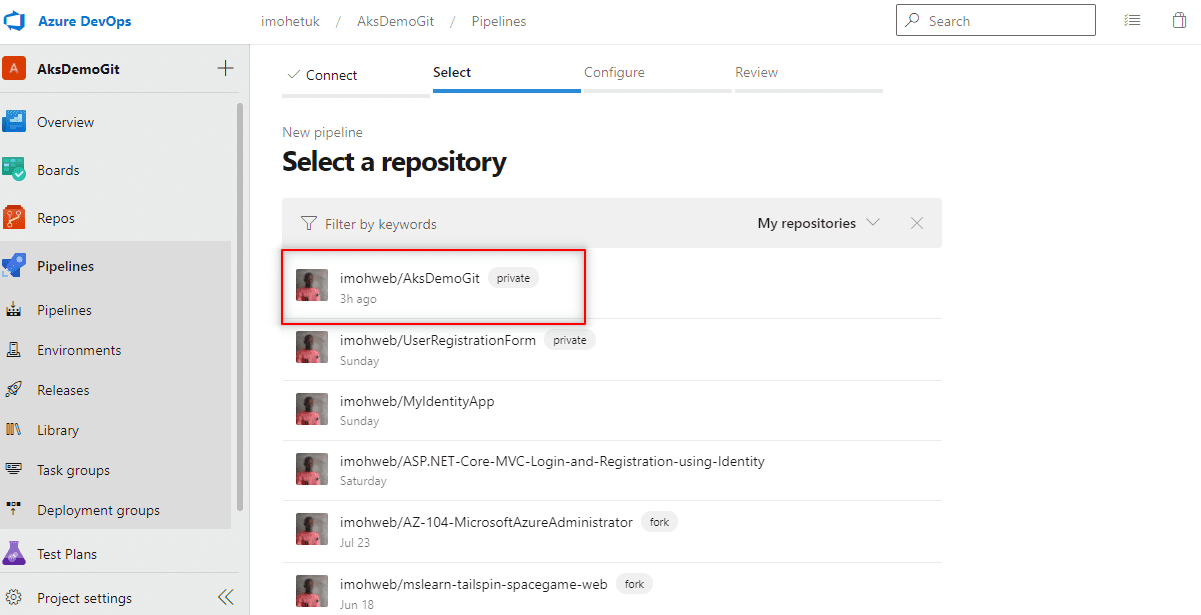Viewport: 1201px width, 615px height.
Task: Open Task groups in the sidebar
Action: [x=73, y=470]
